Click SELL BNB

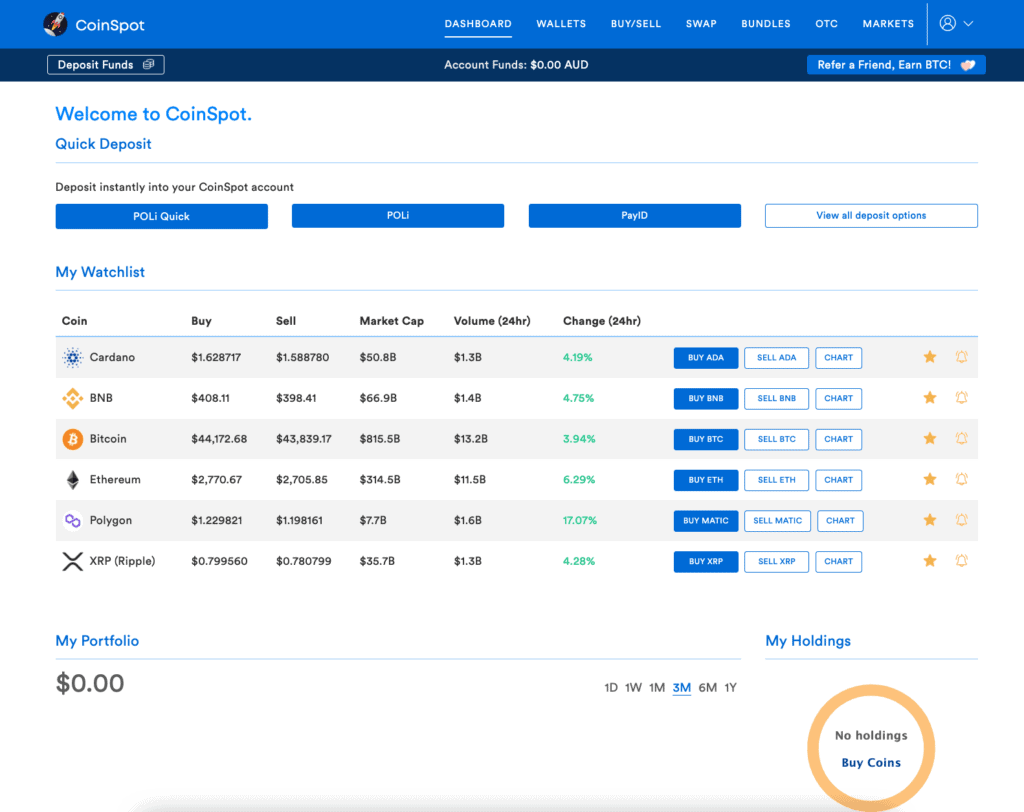(776, 398)
